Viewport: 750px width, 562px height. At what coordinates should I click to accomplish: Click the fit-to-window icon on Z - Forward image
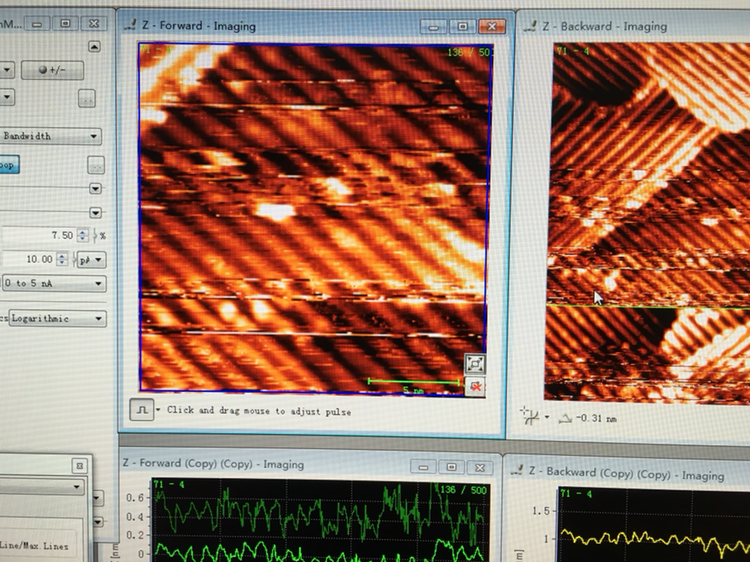474,364
